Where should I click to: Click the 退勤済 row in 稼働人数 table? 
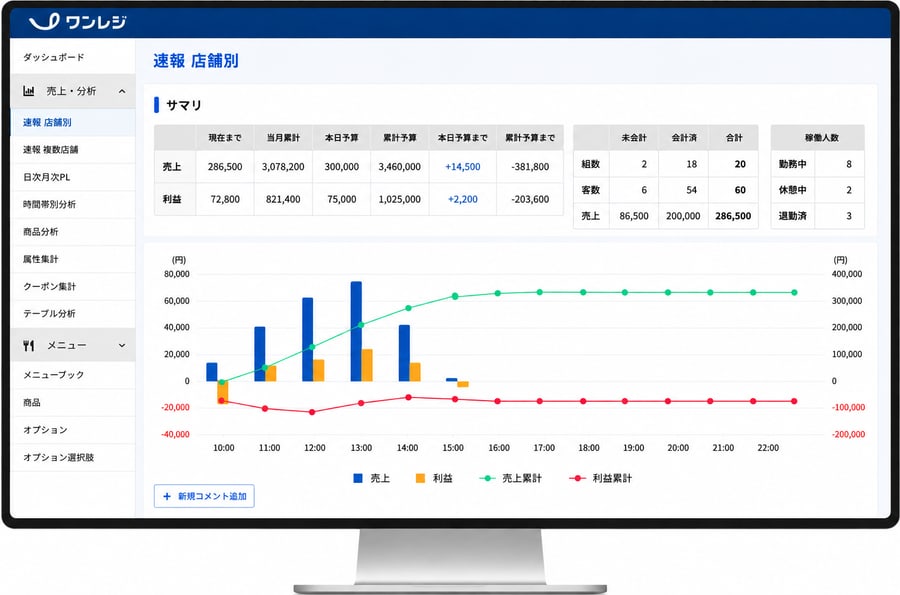click(x=817, y=216)
